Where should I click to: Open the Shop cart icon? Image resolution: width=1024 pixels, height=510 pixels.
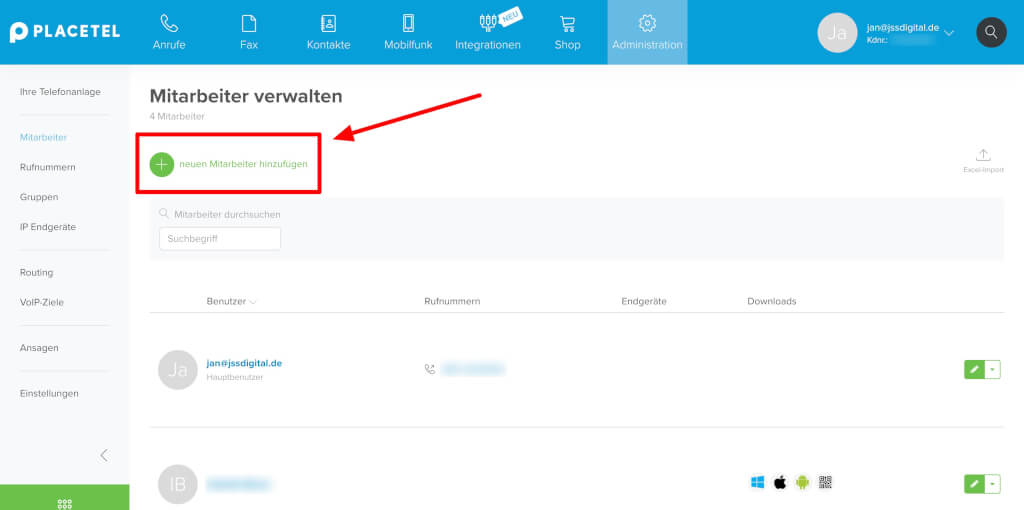point(567,24)
